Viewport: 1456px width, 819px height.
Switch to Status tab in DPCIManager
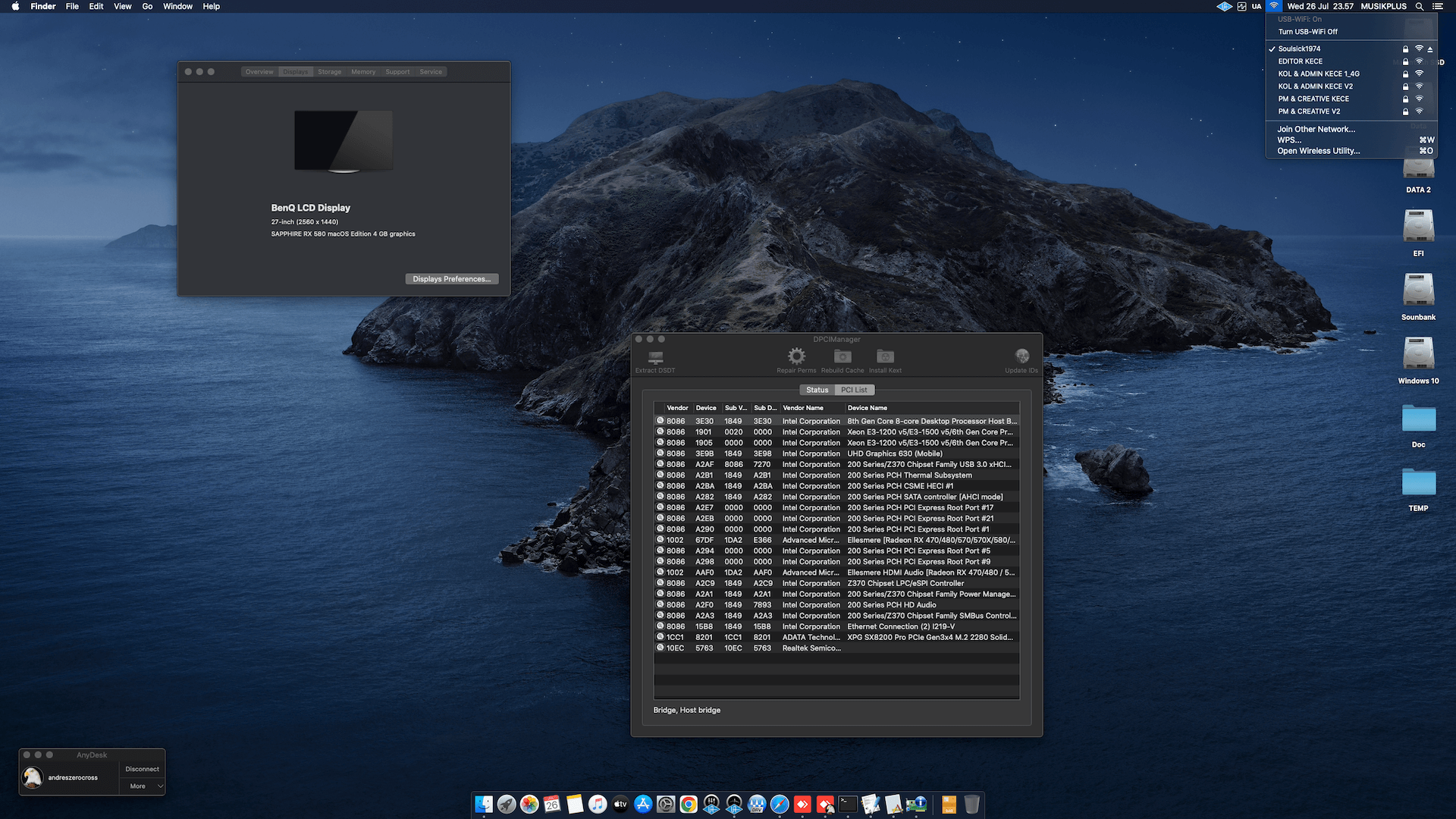tap(817, 390)
